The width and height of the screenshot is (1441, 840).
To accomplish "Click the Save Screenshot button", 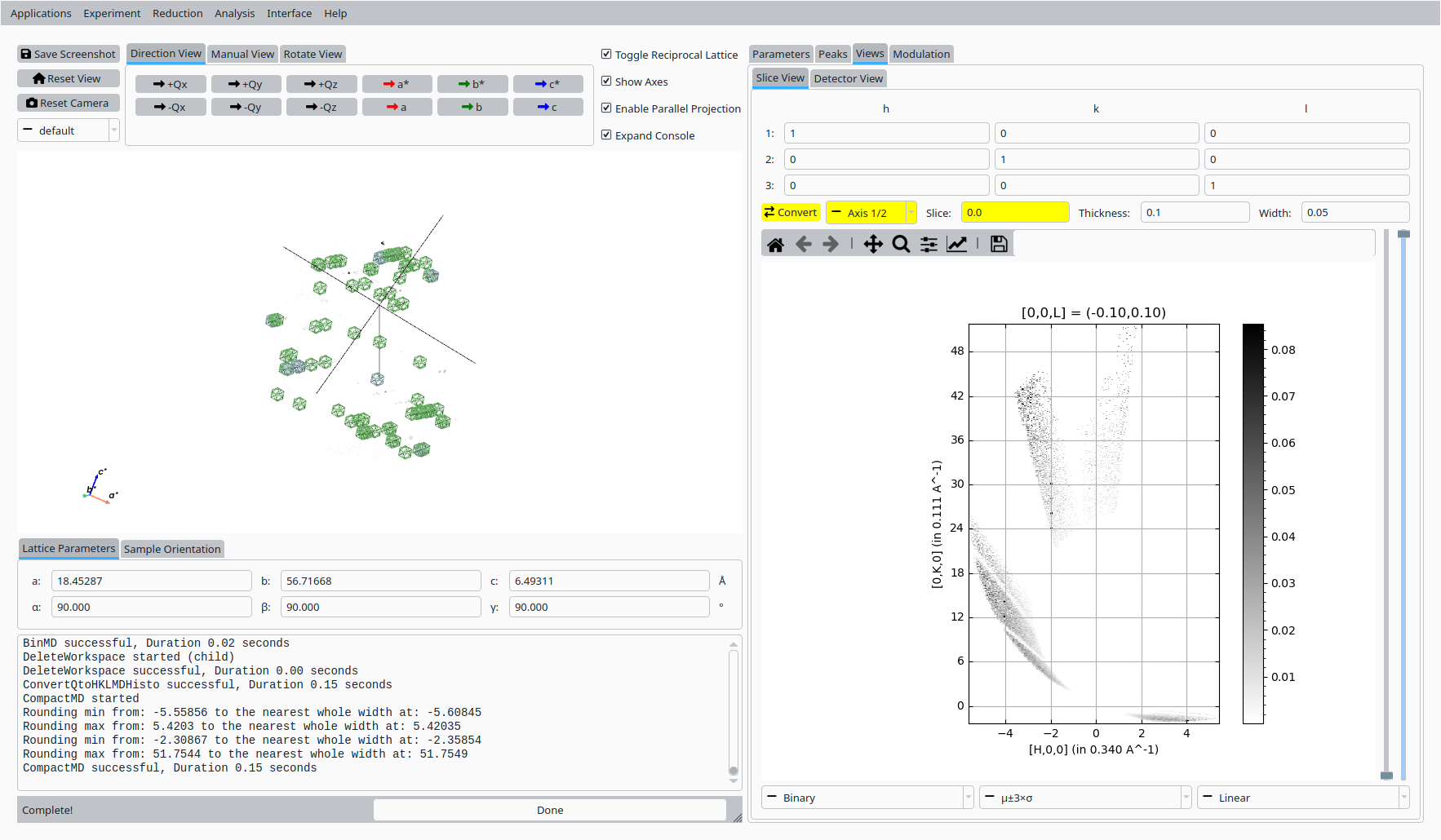I will (x=69, y=55).
